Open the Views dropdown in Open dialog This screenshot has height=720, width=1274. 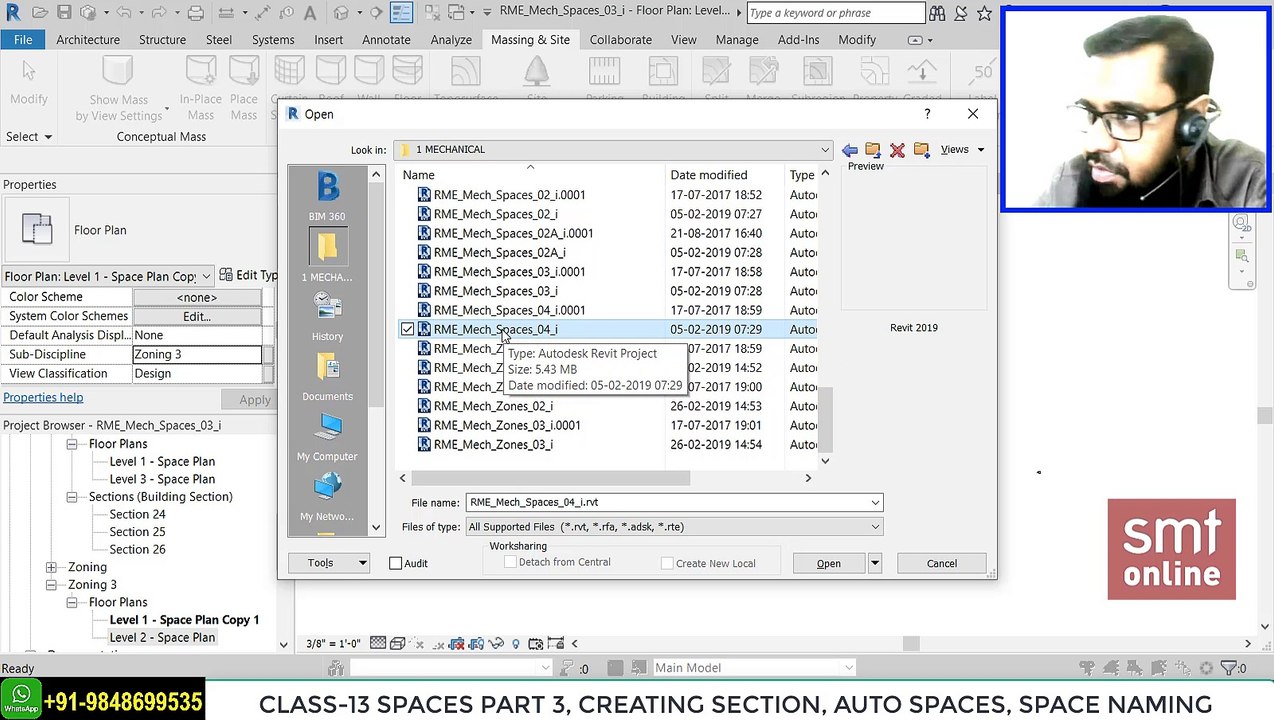coord(980,150)
